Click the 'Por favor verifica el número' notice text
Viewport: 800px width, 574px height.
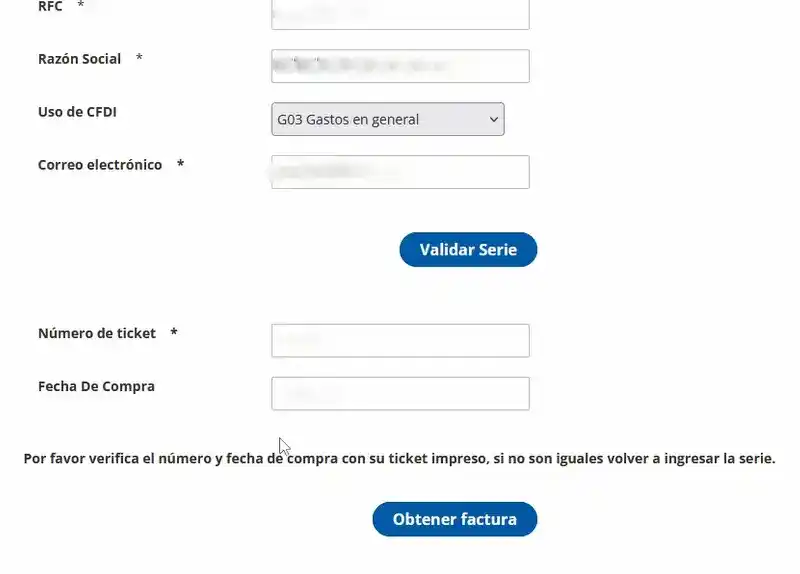tap(399, 458)
